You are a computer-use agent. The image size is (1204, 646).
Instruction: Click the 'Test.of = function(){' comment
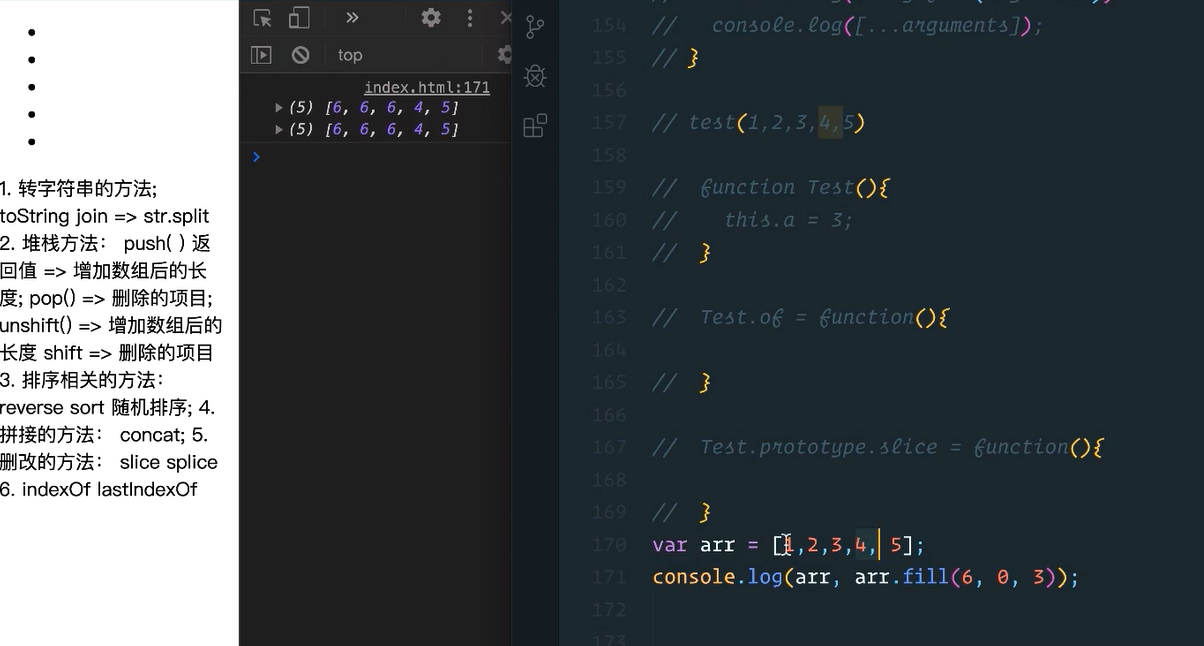point(824,317)
